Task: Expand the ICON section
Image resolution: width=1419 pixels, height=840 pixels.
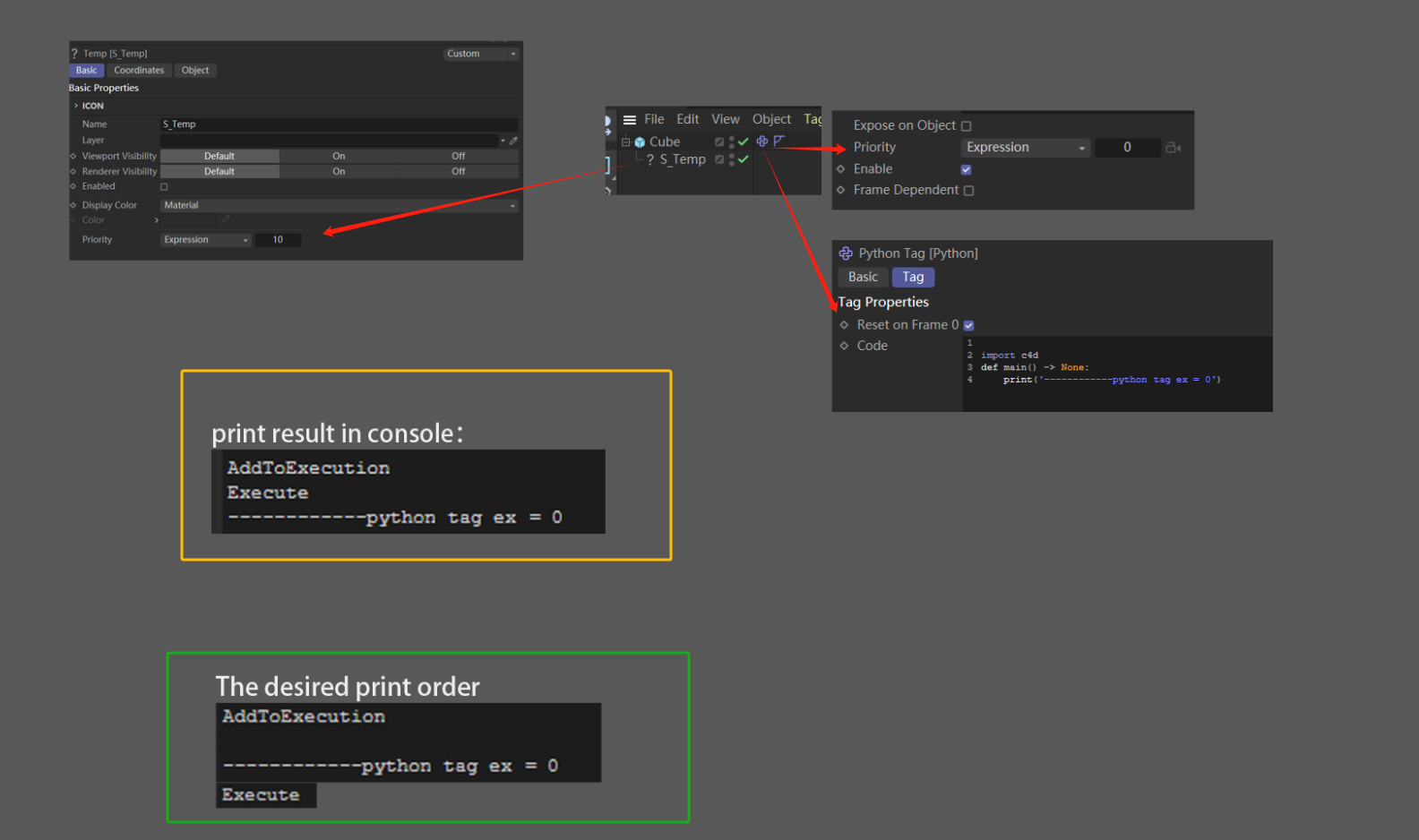Action: coord(76,106)
